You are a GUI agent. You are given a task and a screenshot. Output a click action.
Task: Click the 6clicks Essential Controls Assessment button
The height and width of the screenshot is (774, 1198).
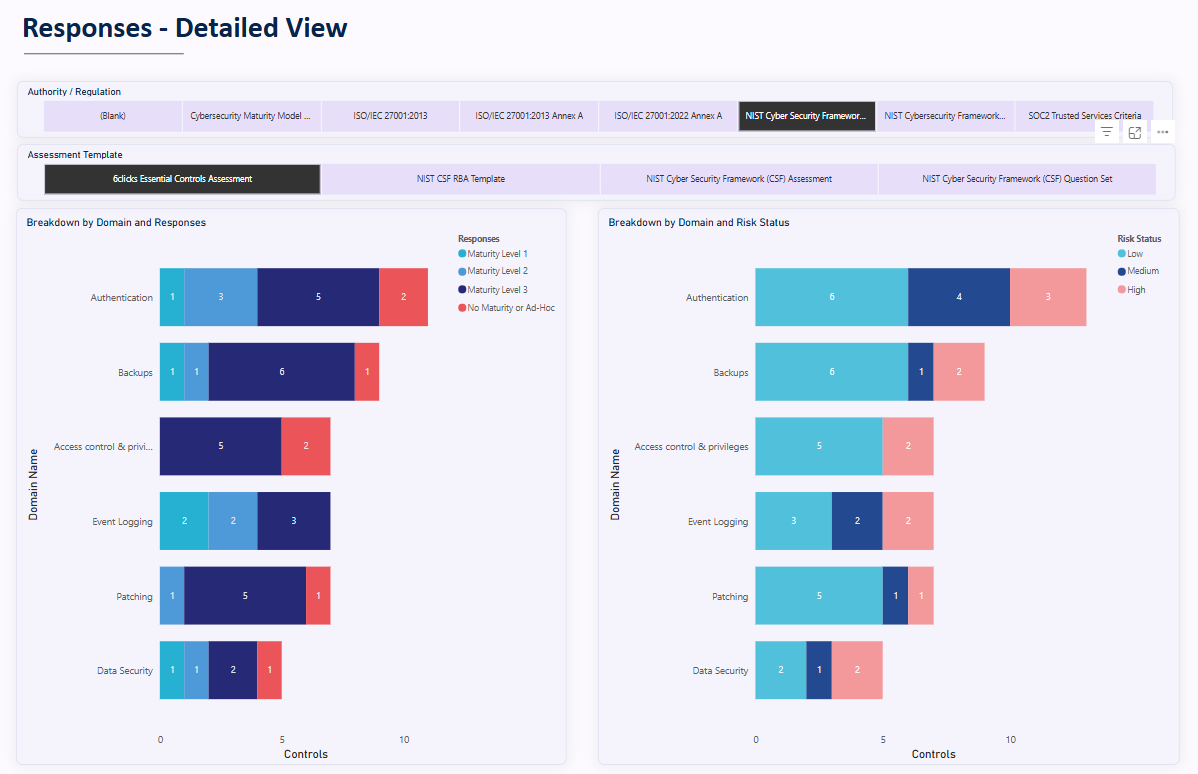181,179
